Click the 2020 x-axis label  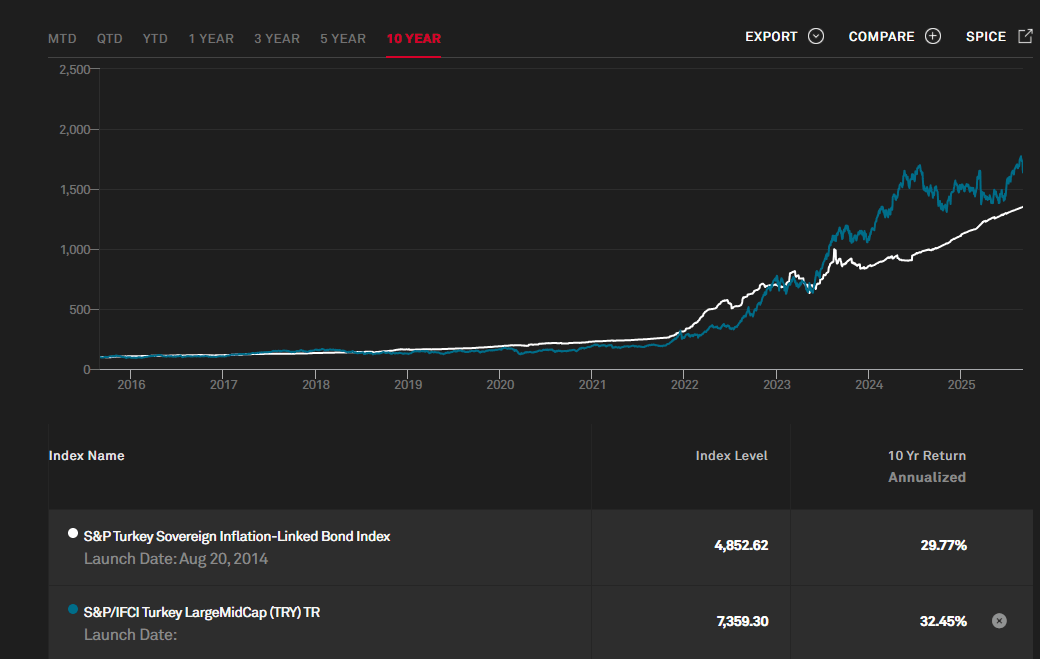pos(500,385)
